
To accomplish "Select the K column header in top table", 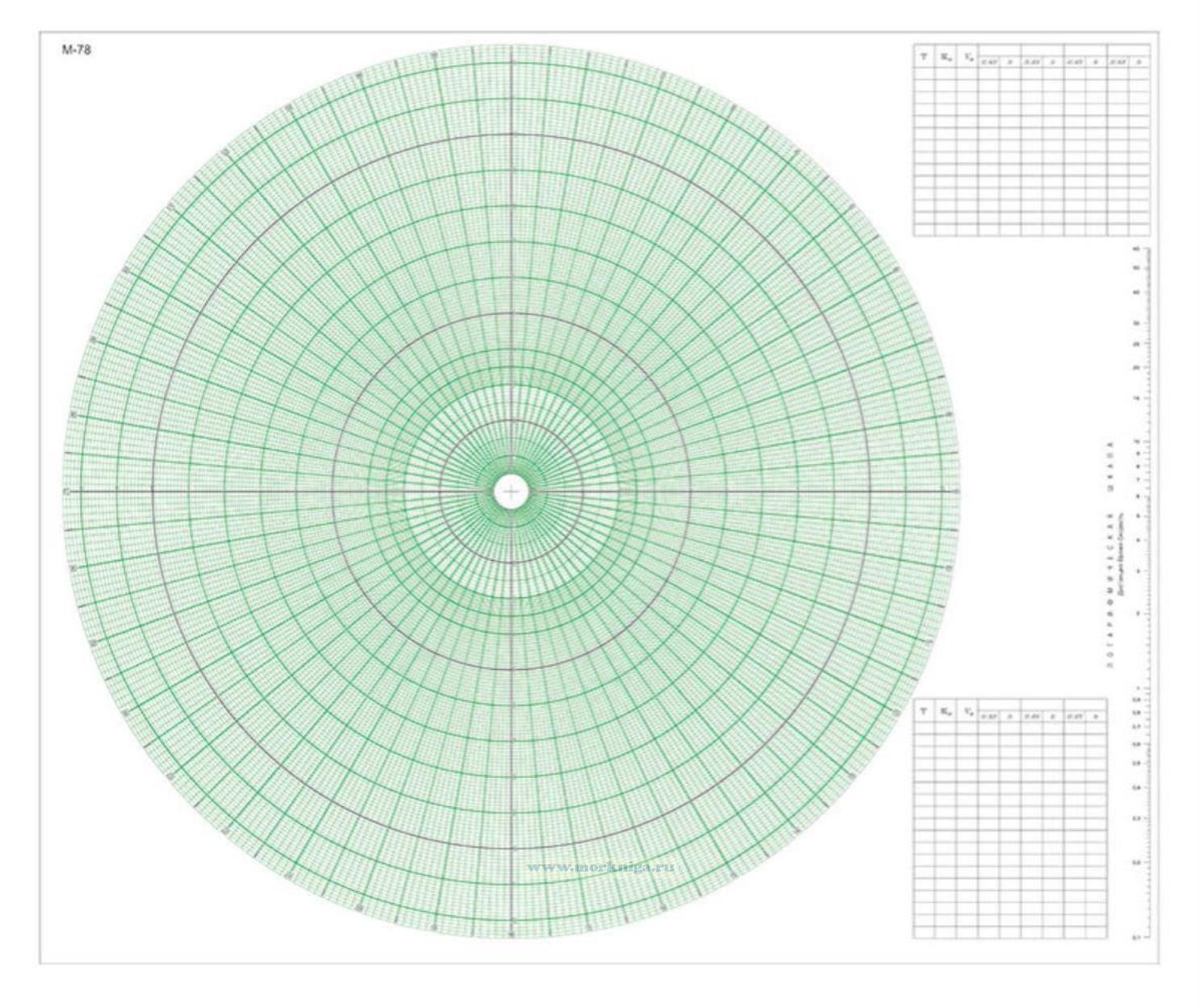I will 945,58.
